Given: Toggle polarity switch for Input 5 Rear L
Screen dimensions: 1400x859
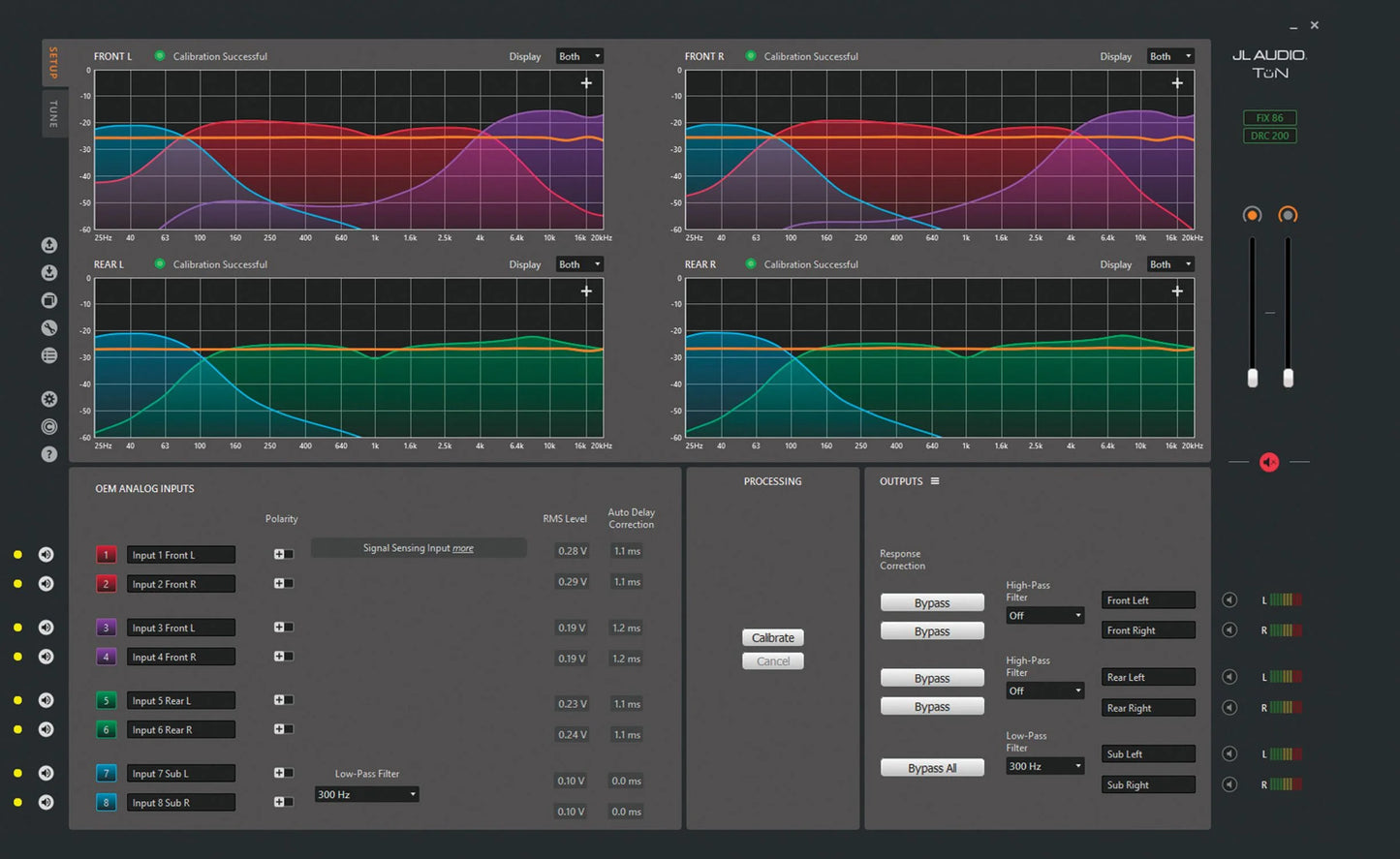Looking at the screenshot, I should 283,700.
